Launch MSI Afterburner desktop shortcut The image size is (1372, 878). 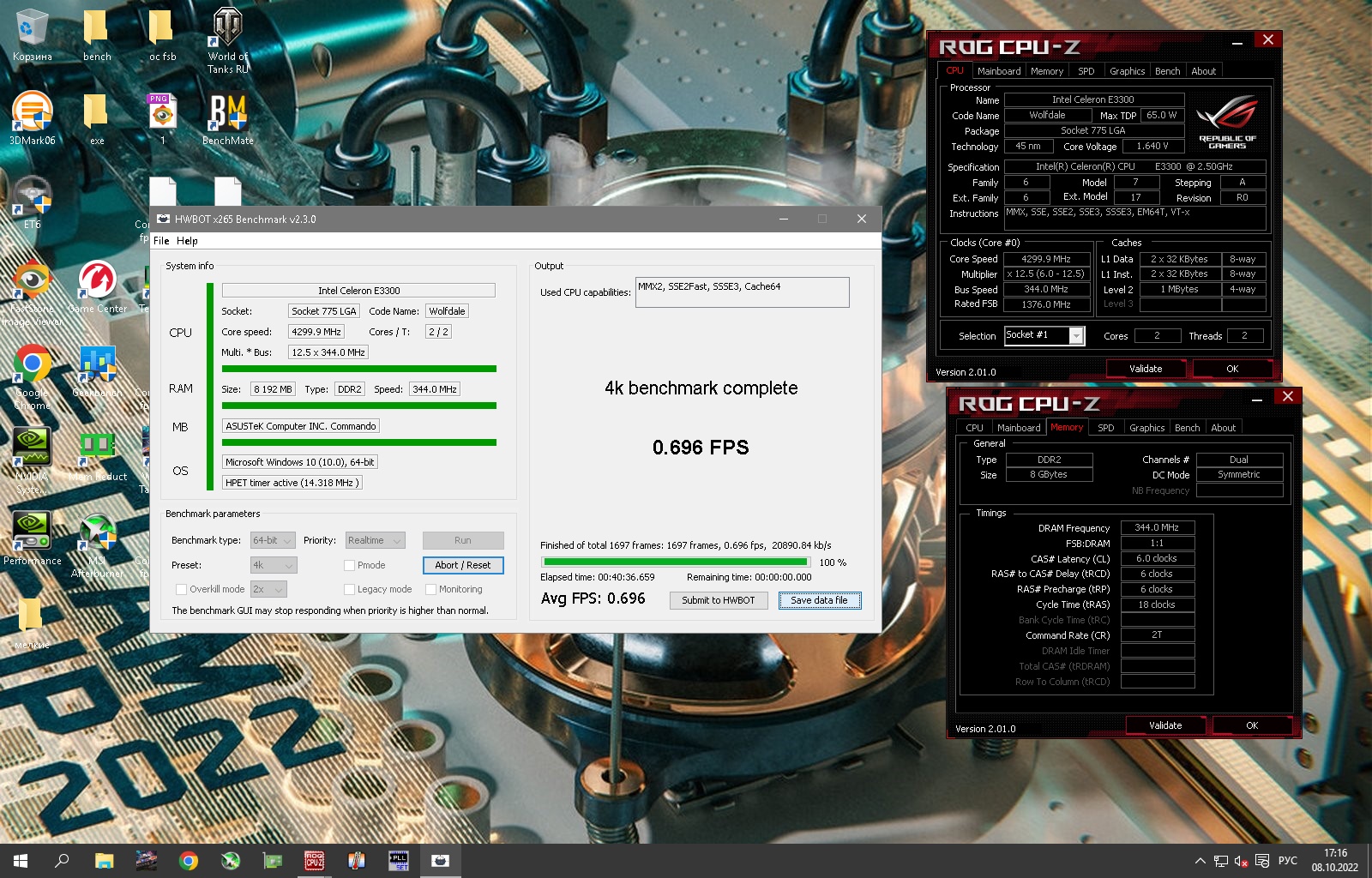click(x=97, y=545)
